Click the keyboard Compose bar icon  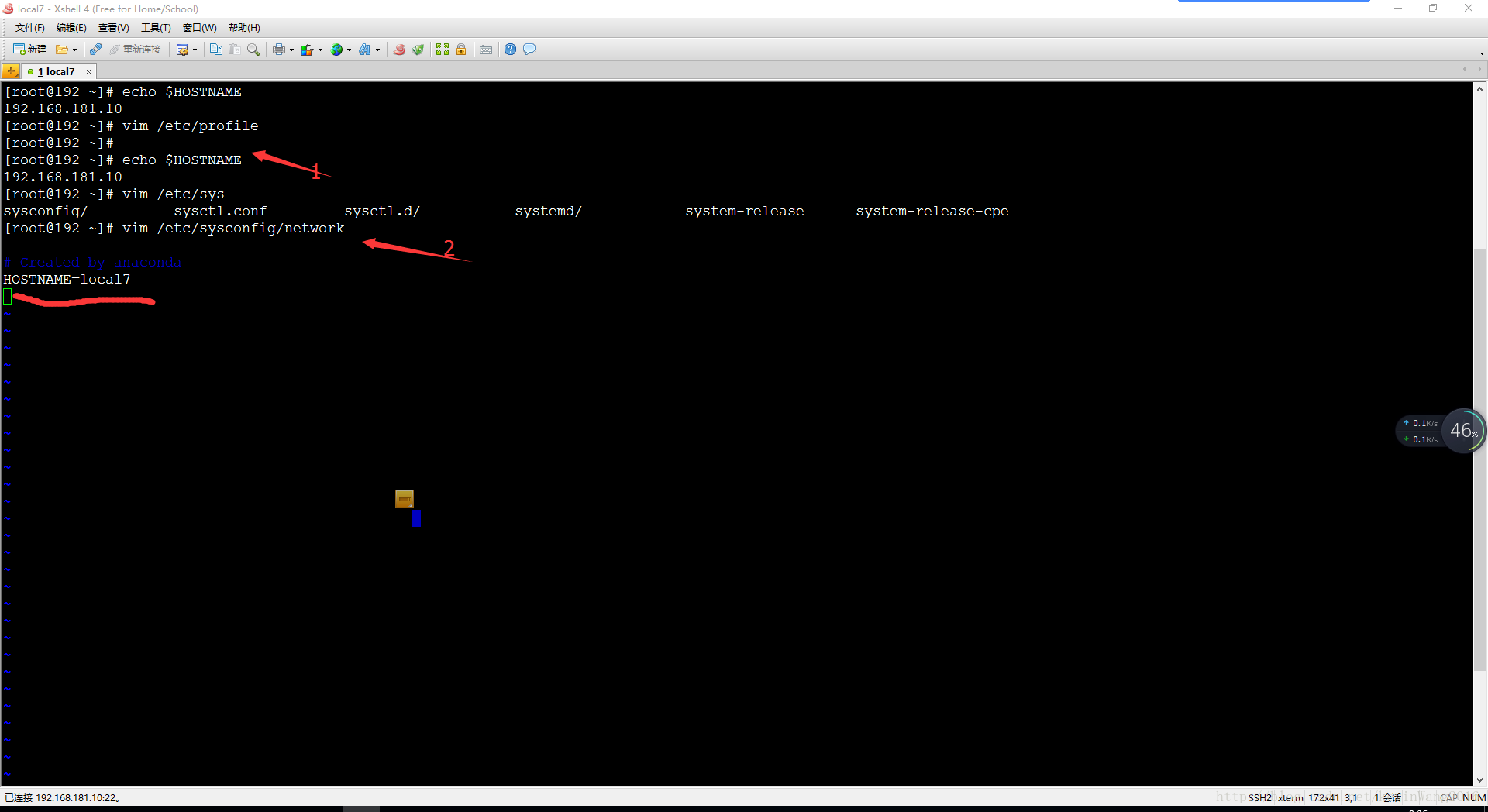coord(486,50)
